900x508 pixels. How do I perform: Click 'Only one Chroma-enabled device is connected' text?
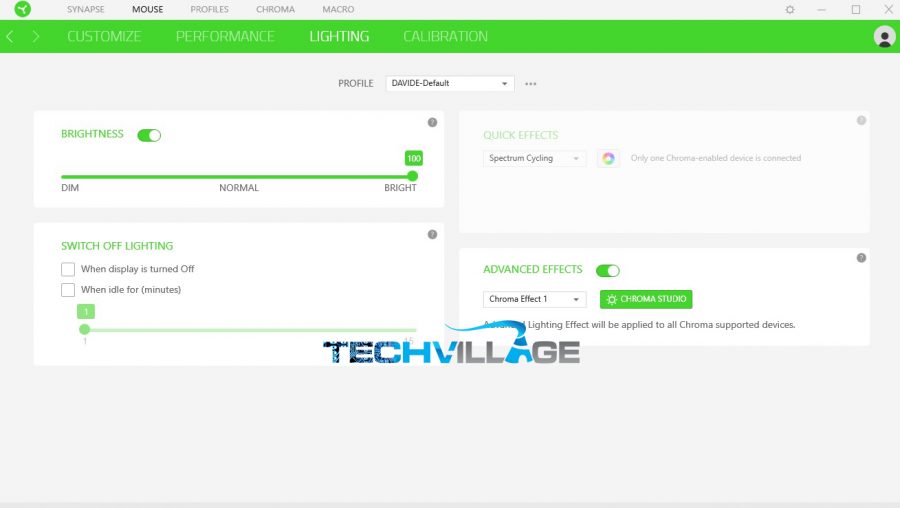pos(716,158)
